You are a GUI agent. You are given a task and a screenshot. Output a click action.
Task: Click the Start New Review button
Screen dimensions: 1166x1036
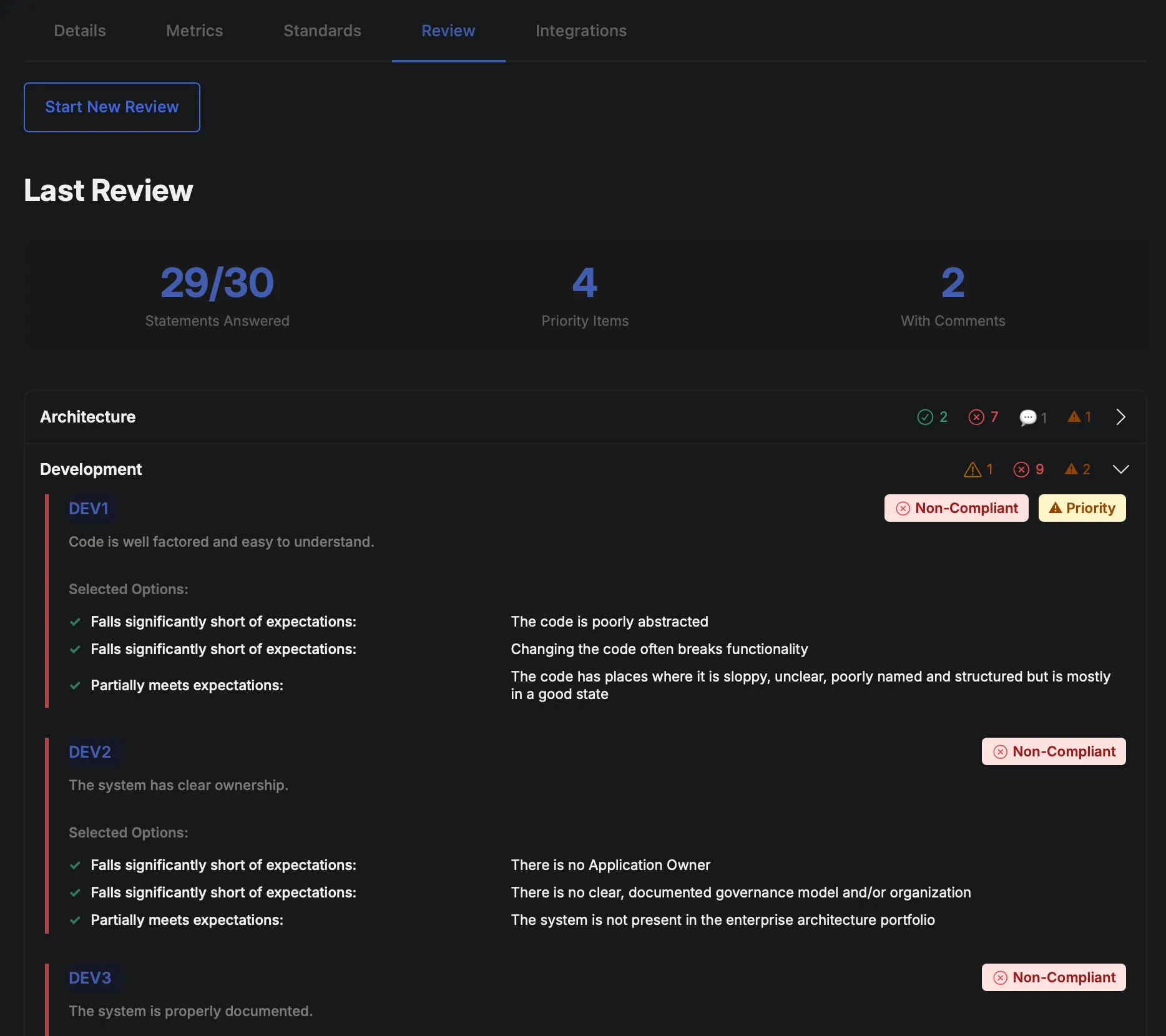(111, 107)
